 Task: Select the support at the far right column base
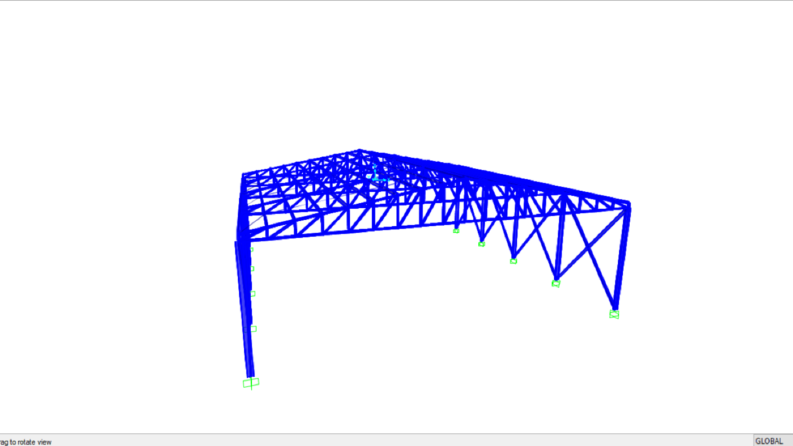click(x=614, y=315)
